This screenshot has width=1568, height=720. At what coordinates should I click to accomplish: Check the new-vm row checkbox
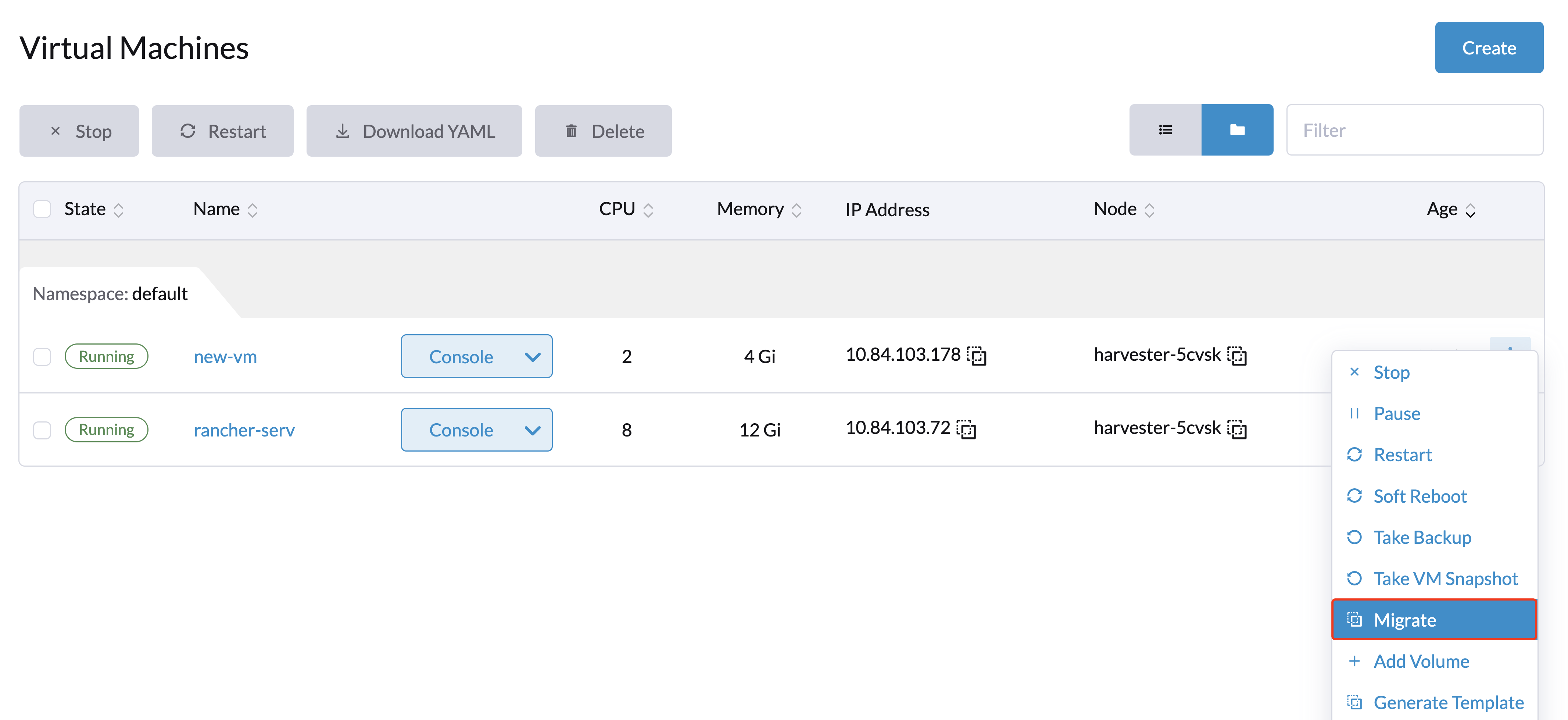tap(42, 356)
